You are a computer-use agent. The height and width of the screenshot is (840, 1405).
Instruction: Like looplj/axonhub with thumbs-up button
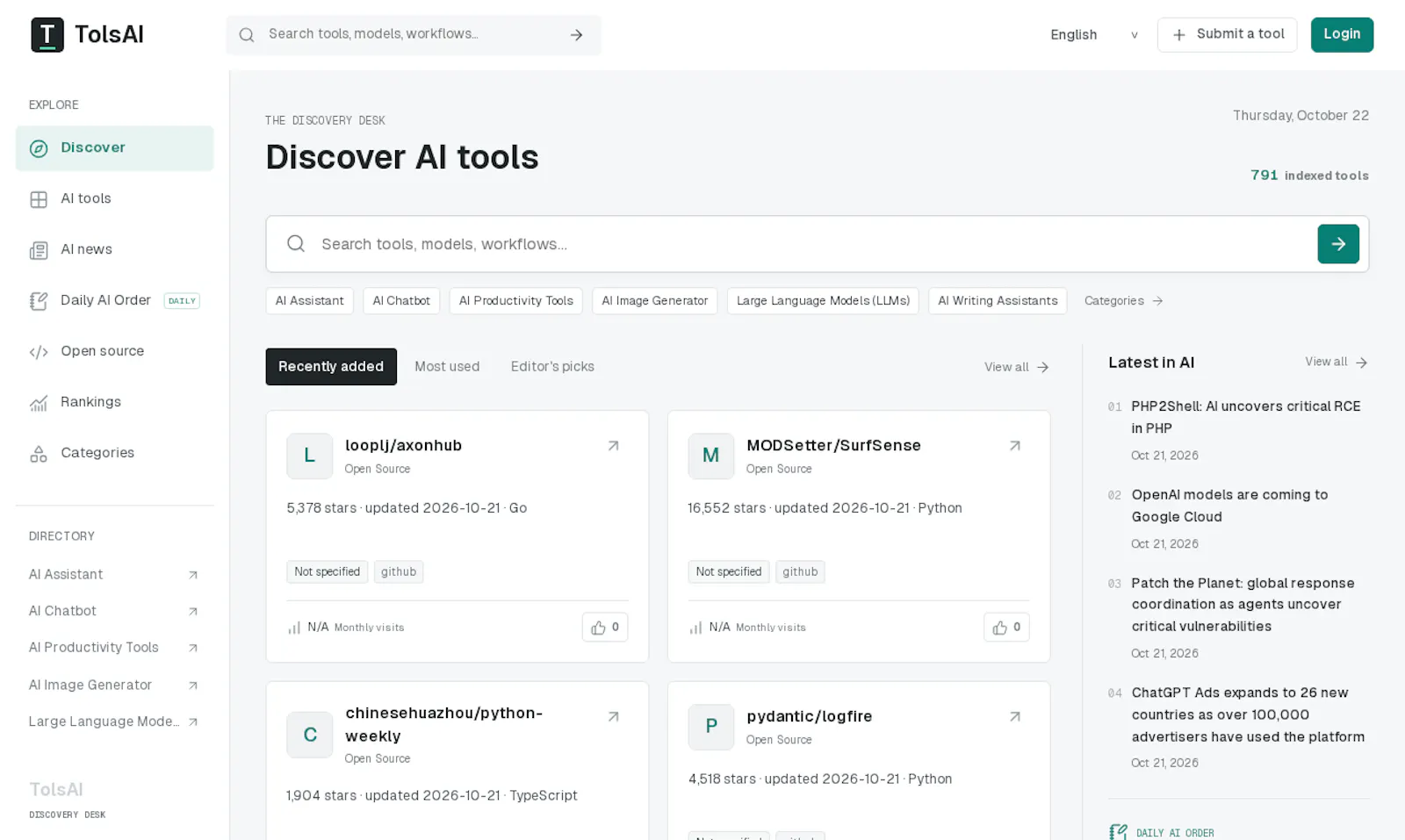(605, 627)
